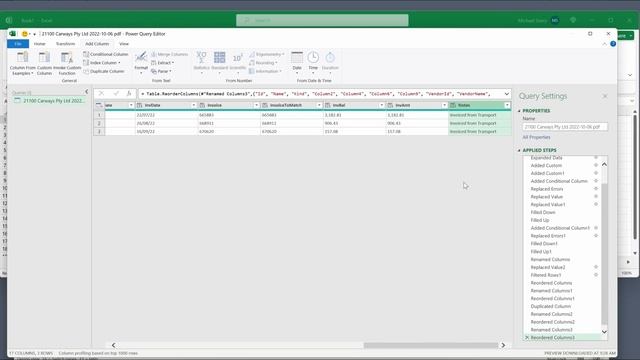The height and width of the screenshot is (360, 640).
Task: Open the File tab
Action: coord(18,44)
